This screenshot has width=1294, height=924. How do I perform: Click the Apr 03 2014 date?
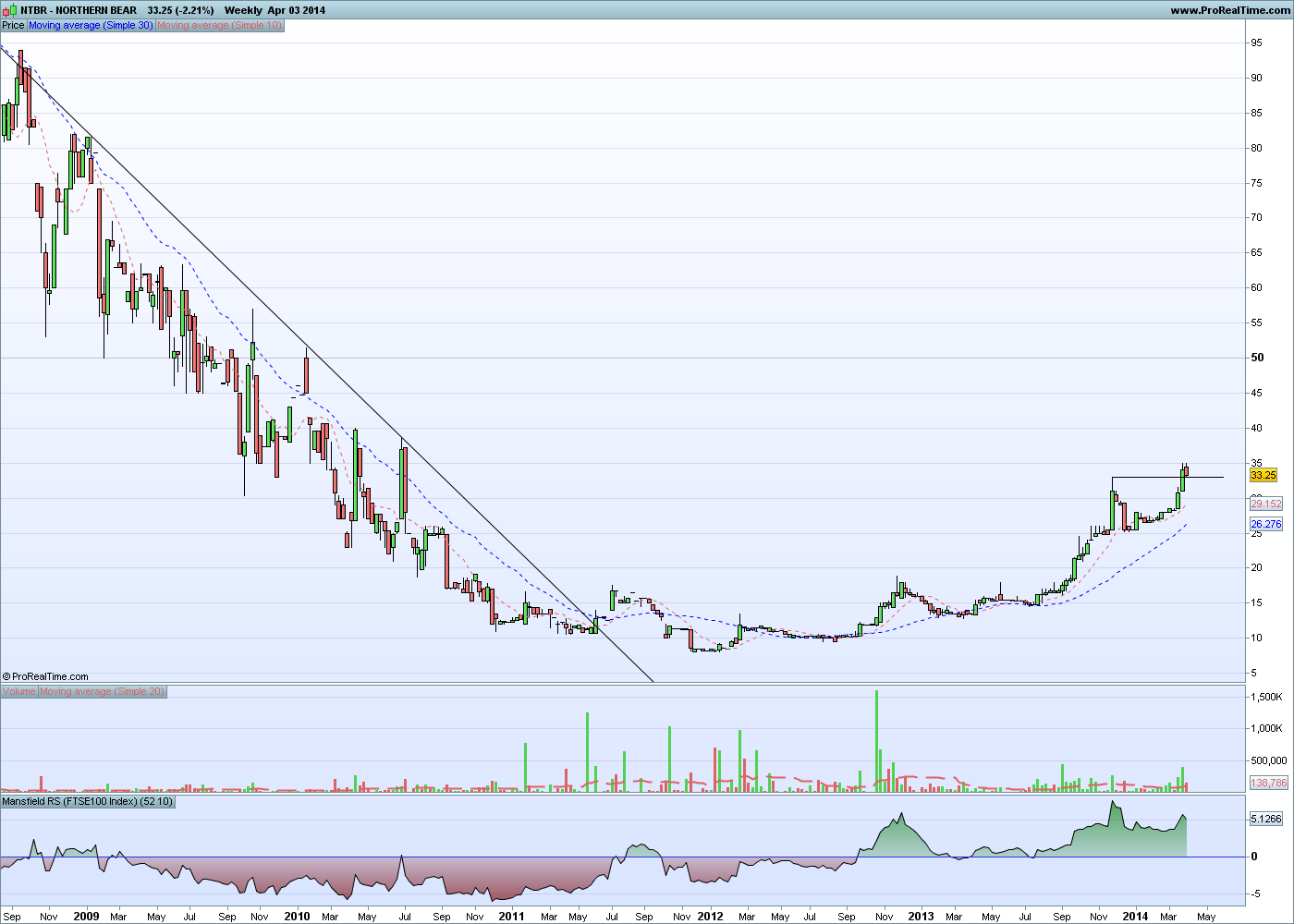coord(297,10)
